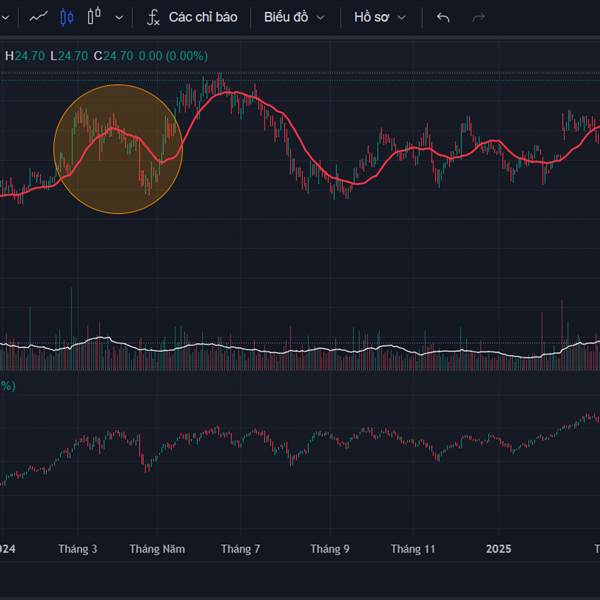The width and height of the screenshot is (600, 600).
Task: Click the H24.70 high value
Action: click(25, 56)
